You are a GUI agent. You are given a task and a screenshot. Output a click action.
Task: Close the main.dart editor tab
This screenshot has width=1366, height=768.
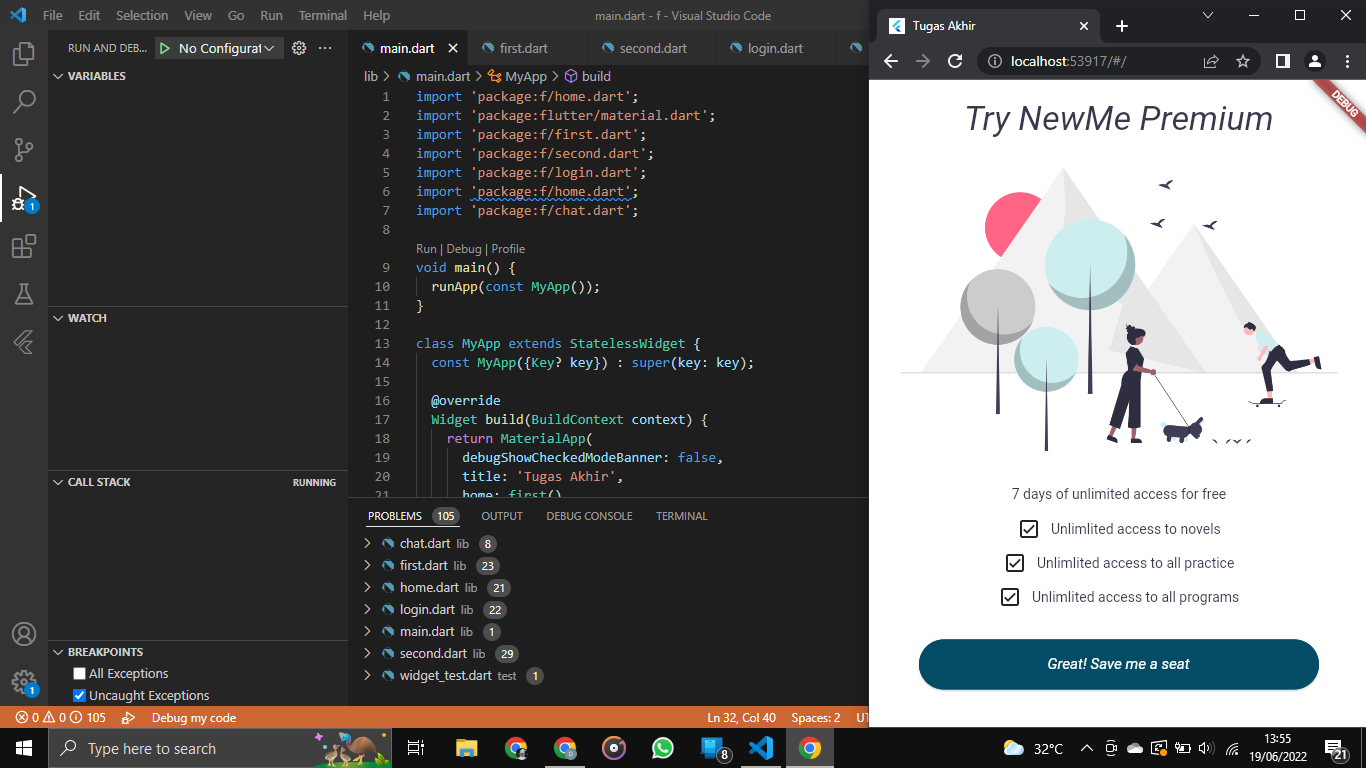pyautogui.click(x=453, y=48)
